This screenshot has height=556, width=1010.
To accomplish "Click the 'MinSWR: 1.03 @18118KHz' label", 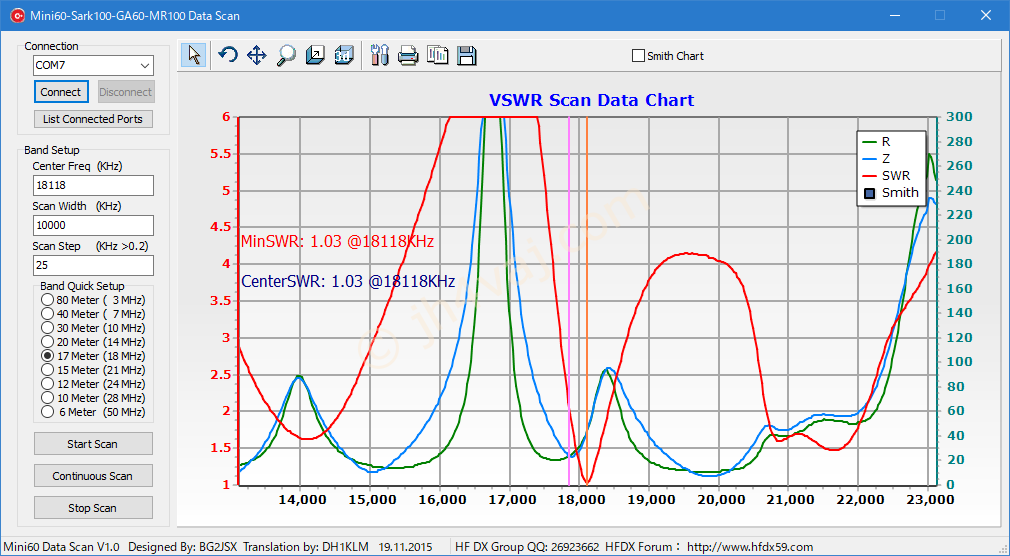I will [337, 242].
